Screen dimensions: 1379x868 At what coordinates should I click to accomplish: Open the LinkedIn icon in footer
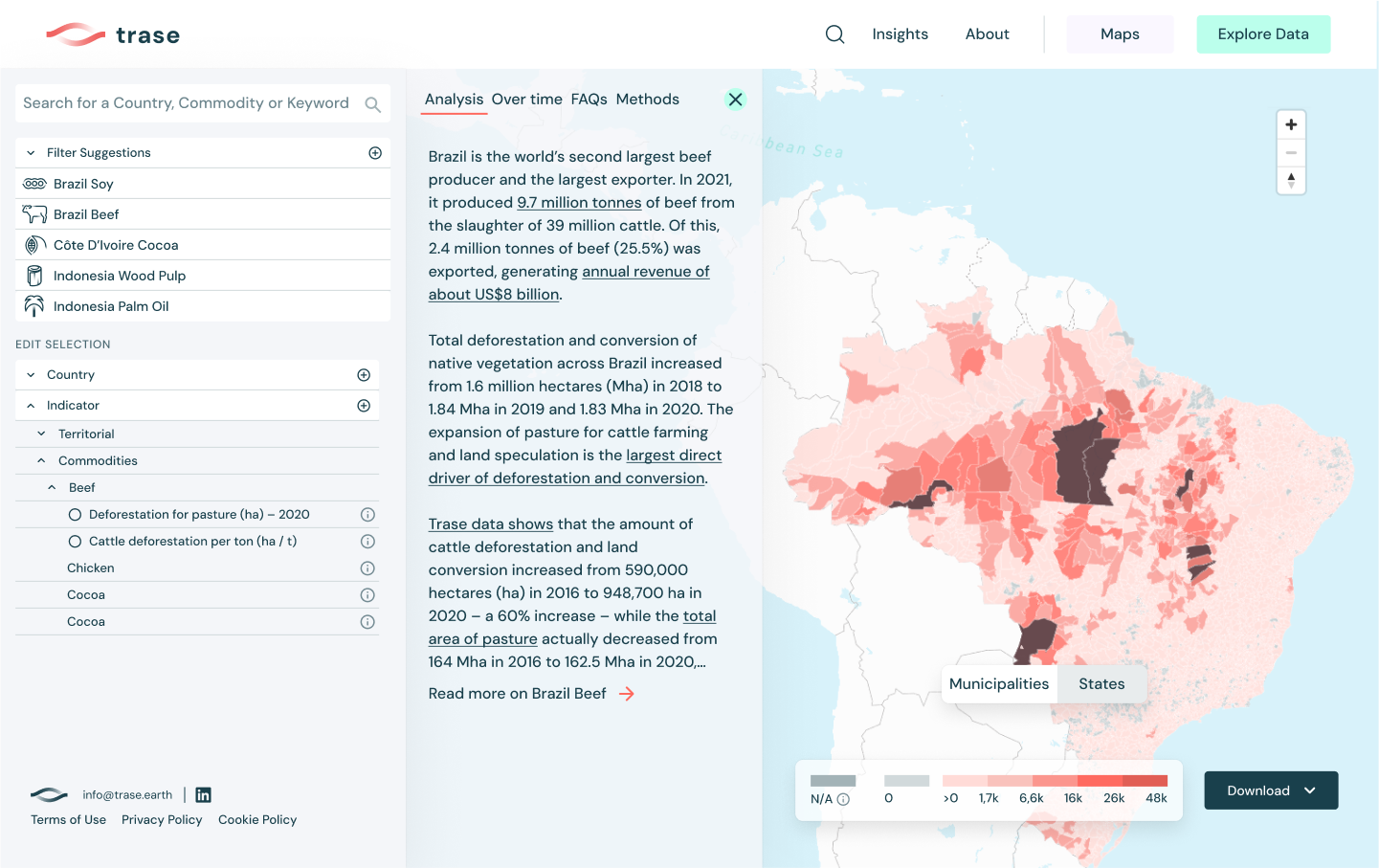(x=203, y=795)
